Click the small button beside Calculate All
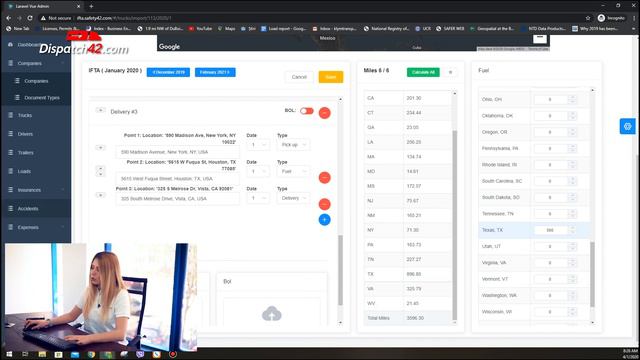Image resolution: width=640 pixels, height=360 pixels. point(451,72)
